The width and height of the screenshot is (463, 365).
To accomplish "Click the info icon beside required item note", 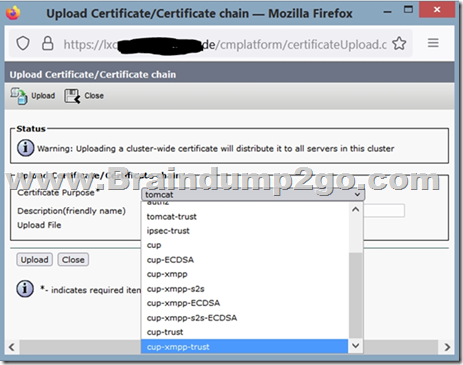I will pos(25,289).
